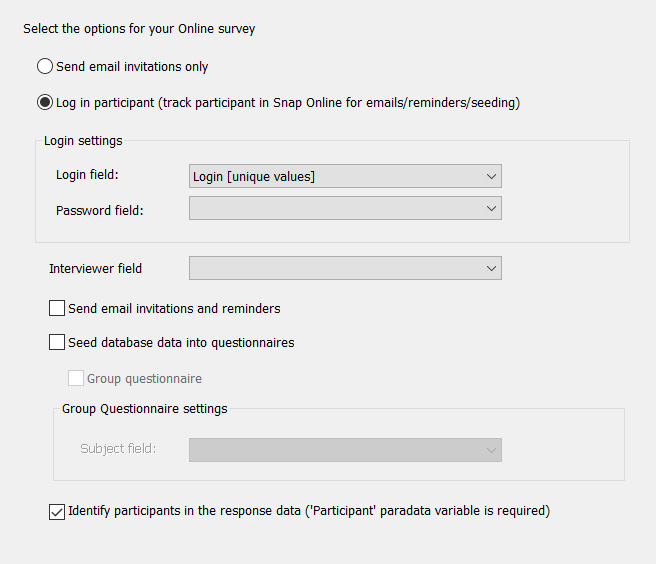Enable "Send email invitations and reminders" checkbox
The height and width of the screenshot is (564, 656).
click(x=57, y=308)
